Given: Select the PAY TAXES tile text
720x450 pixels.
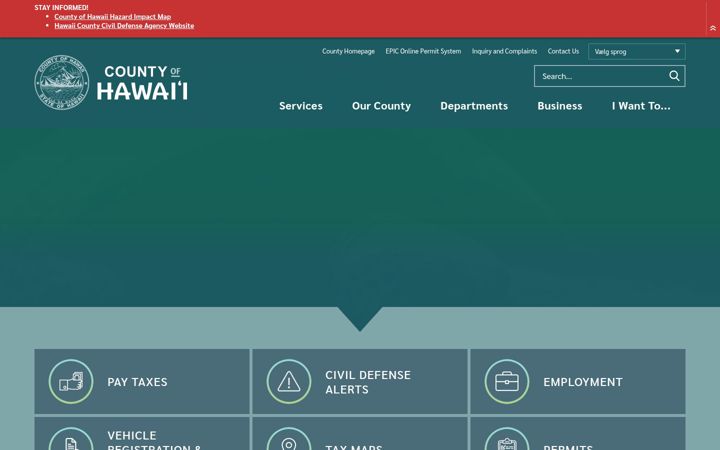Looking at the screenshot, I should [137, 382].
